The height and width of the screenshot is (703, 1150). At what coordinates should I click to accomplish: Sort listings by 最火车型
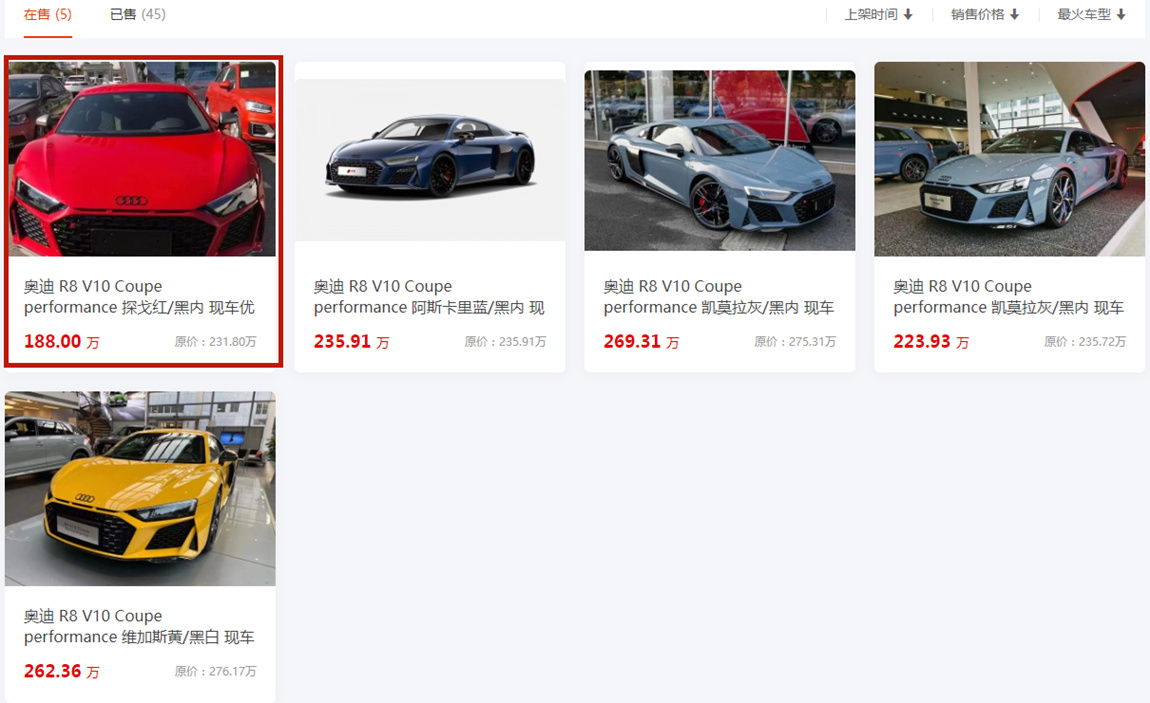click(1091, 15)
